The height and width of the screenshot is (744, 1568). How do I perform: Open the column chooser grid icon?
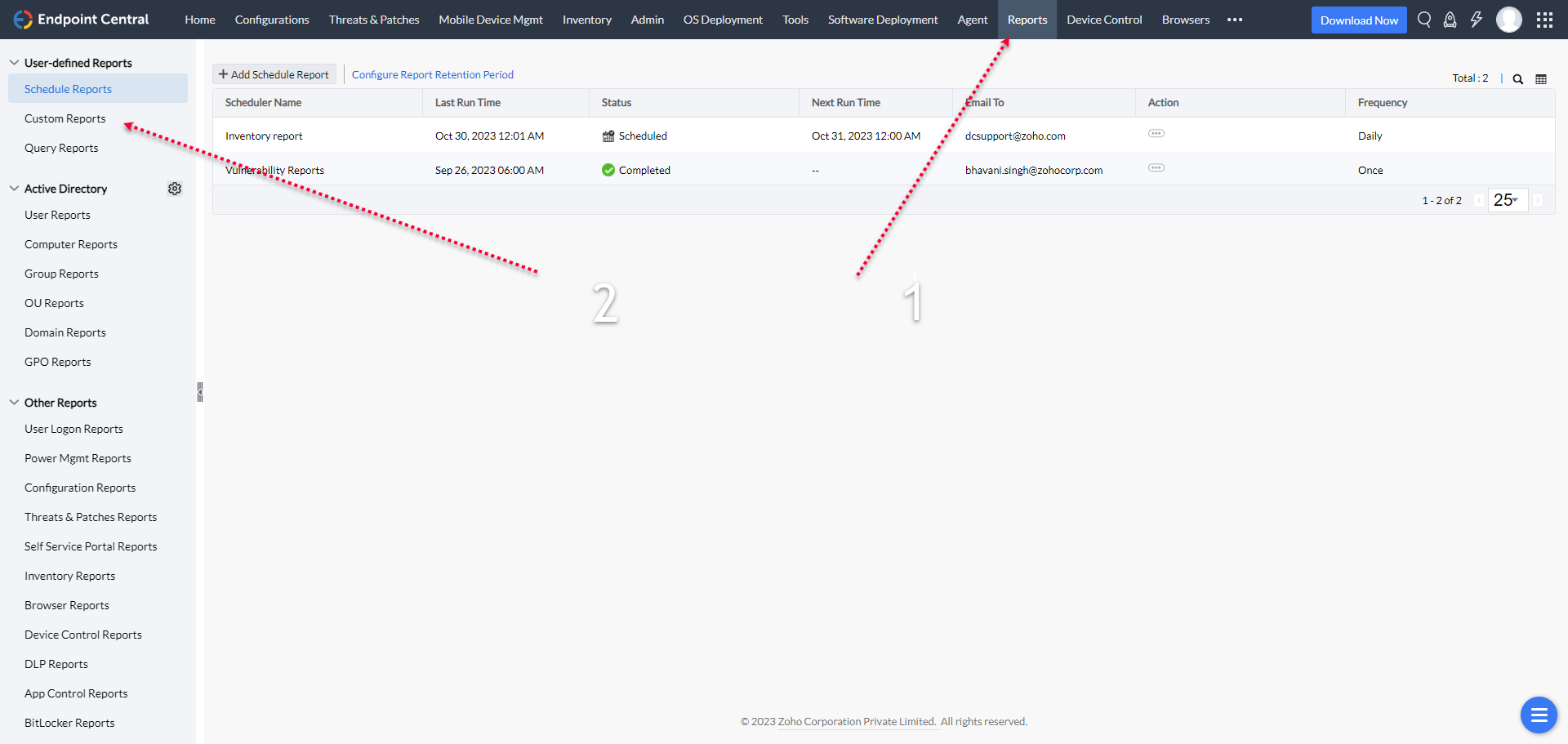click(1541, 79)
